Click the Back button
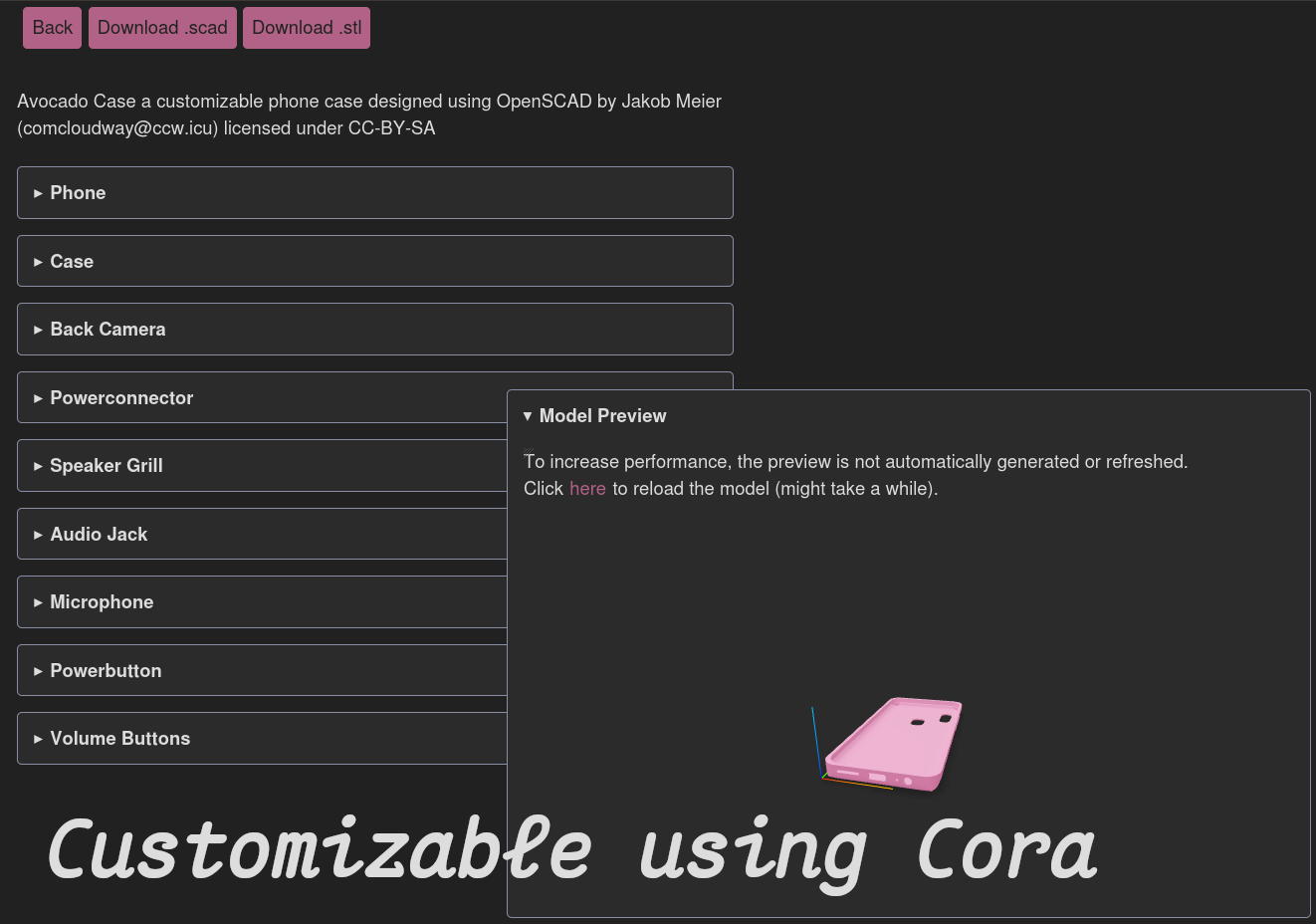Screen dimensions: 1316x924 52,28
